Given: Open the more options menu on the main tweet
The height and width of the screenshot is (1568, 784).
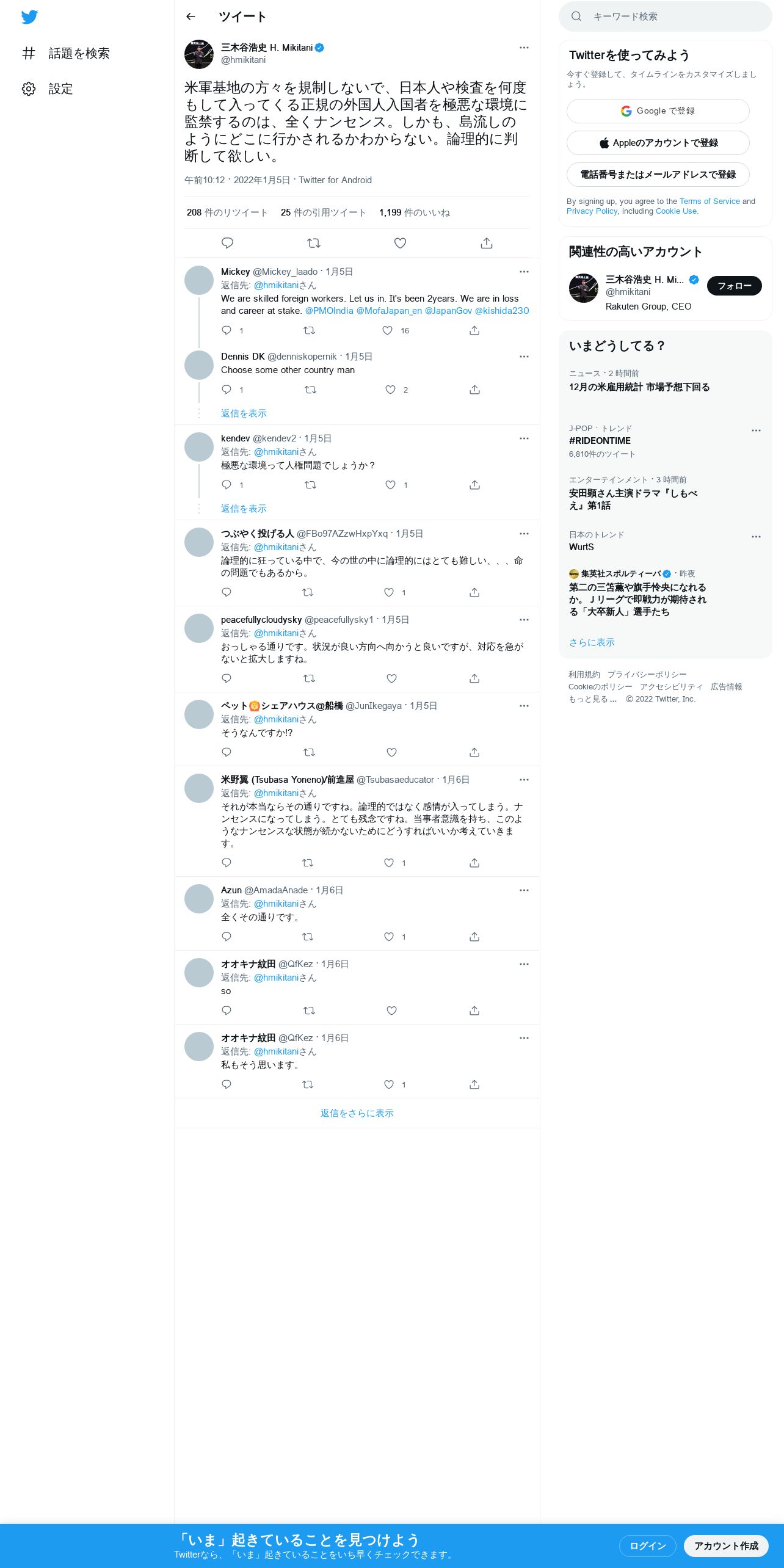Looking at the screenshot, I should pyautogui.click(x=524, y=48).
